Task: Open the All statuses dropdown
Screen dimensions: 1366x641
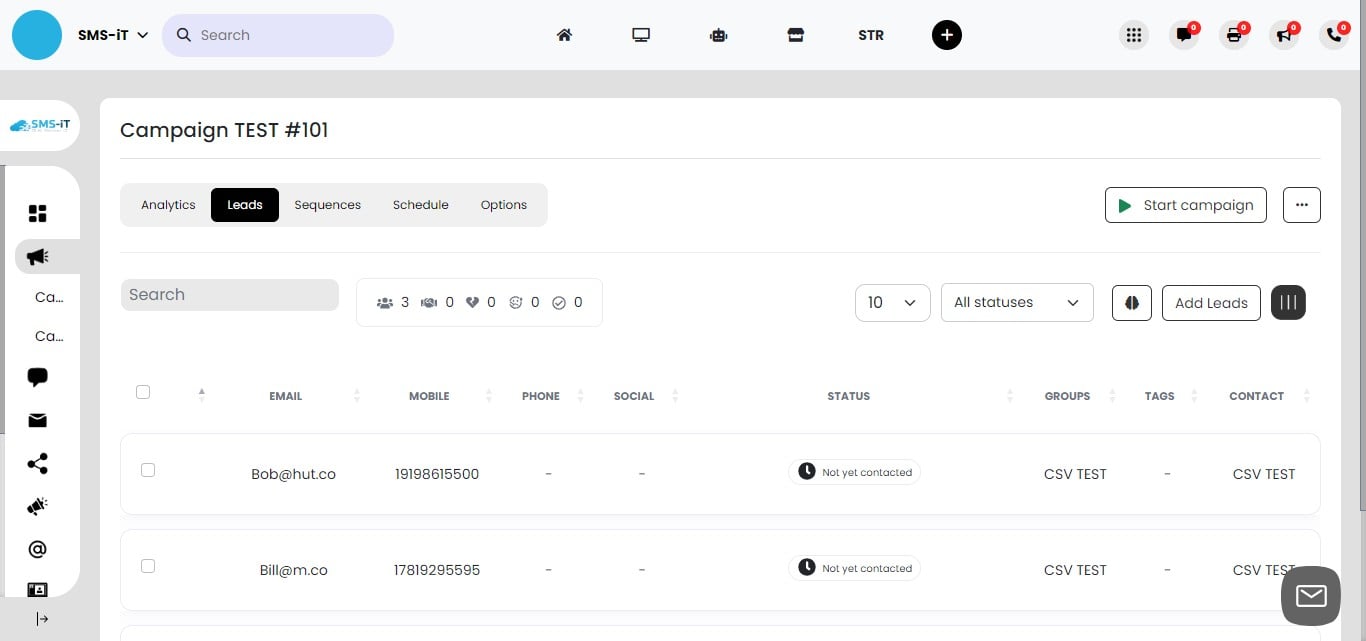Action: (x=1016, y=302)
